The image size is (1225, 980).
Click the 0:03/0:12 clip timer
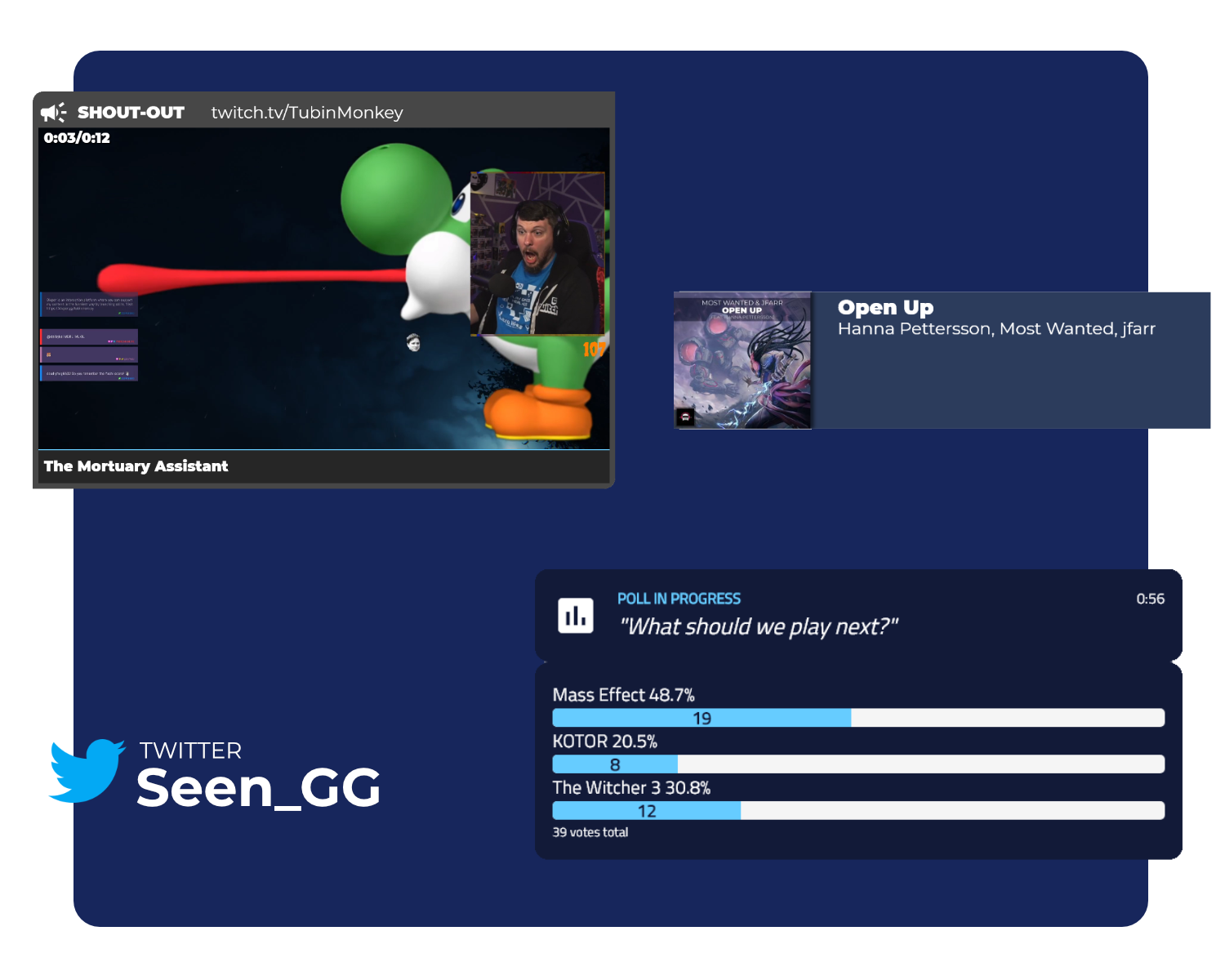77,138
